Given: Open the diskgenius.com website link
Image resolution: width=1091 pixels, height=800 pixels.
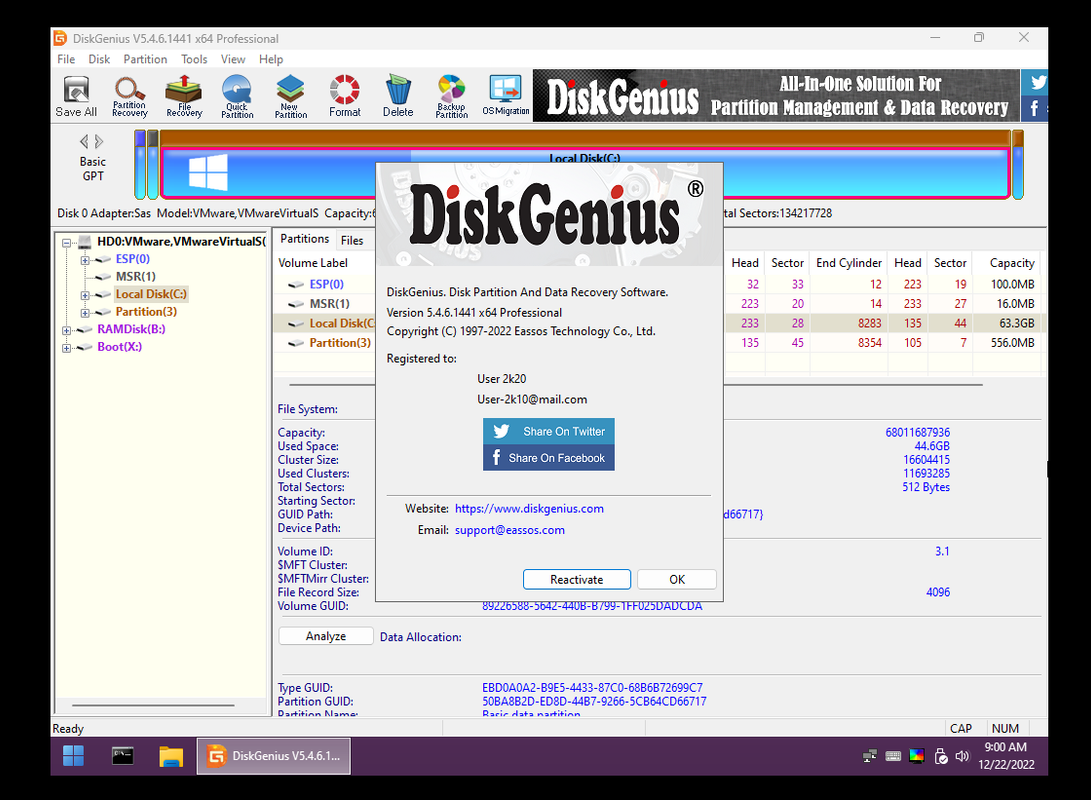Looking at the screenshot, I should coord(529,509).
